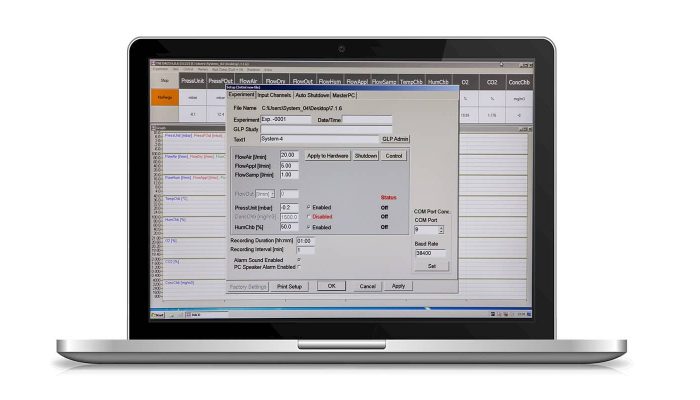Click the Shutdown button
Viewport: 700px width, 400px height.
click(x=366, y=156)
